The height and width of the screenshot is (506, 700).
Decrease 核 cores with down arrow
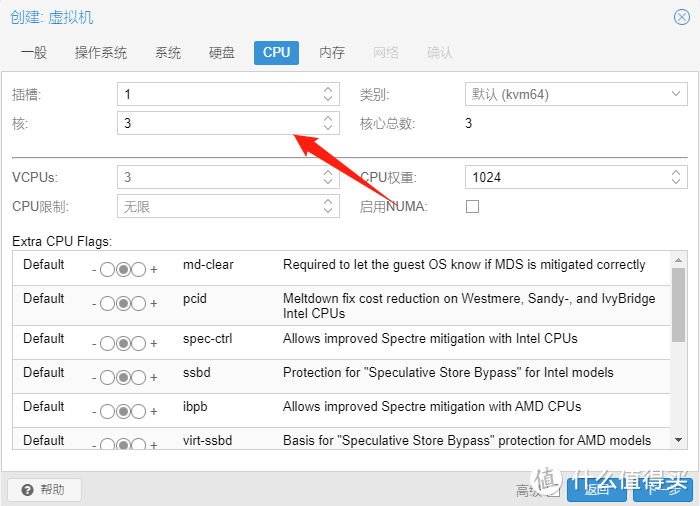(328, 128)
